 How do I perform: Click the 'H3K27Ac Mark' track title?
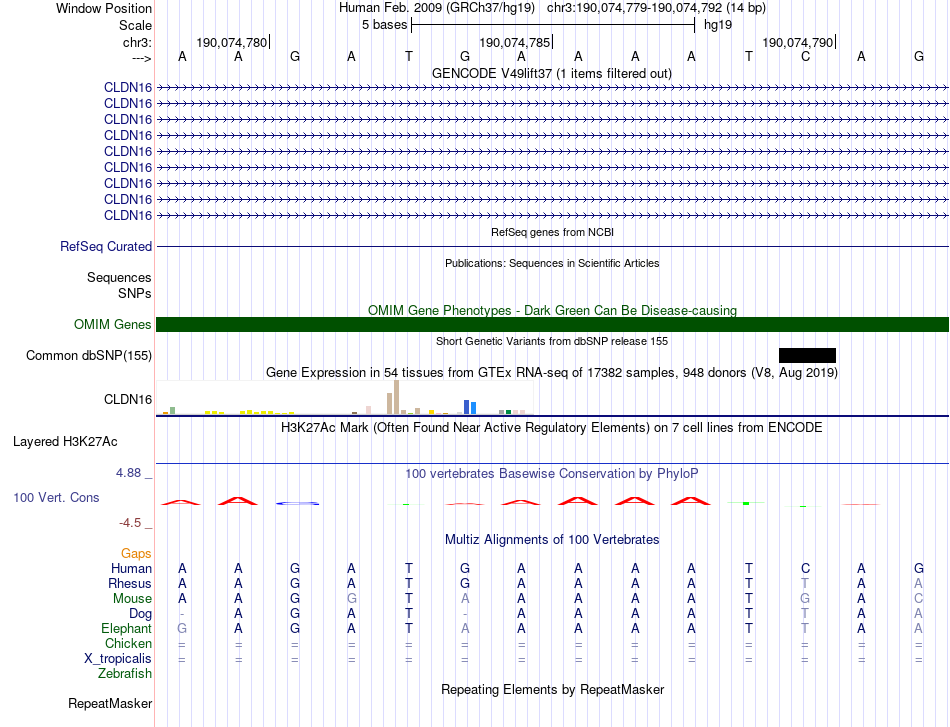[552, 428]
